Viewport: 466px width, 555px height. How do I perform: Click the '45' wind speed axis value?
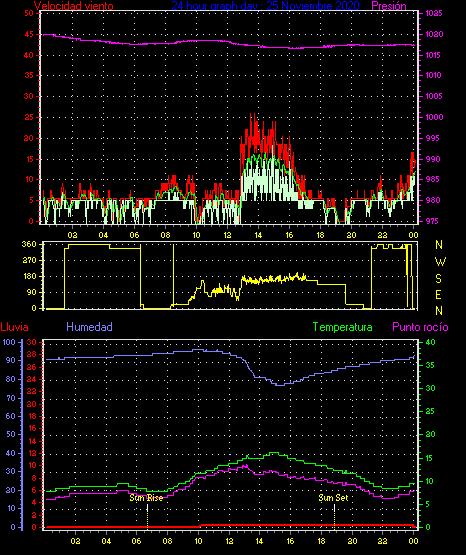29,34
